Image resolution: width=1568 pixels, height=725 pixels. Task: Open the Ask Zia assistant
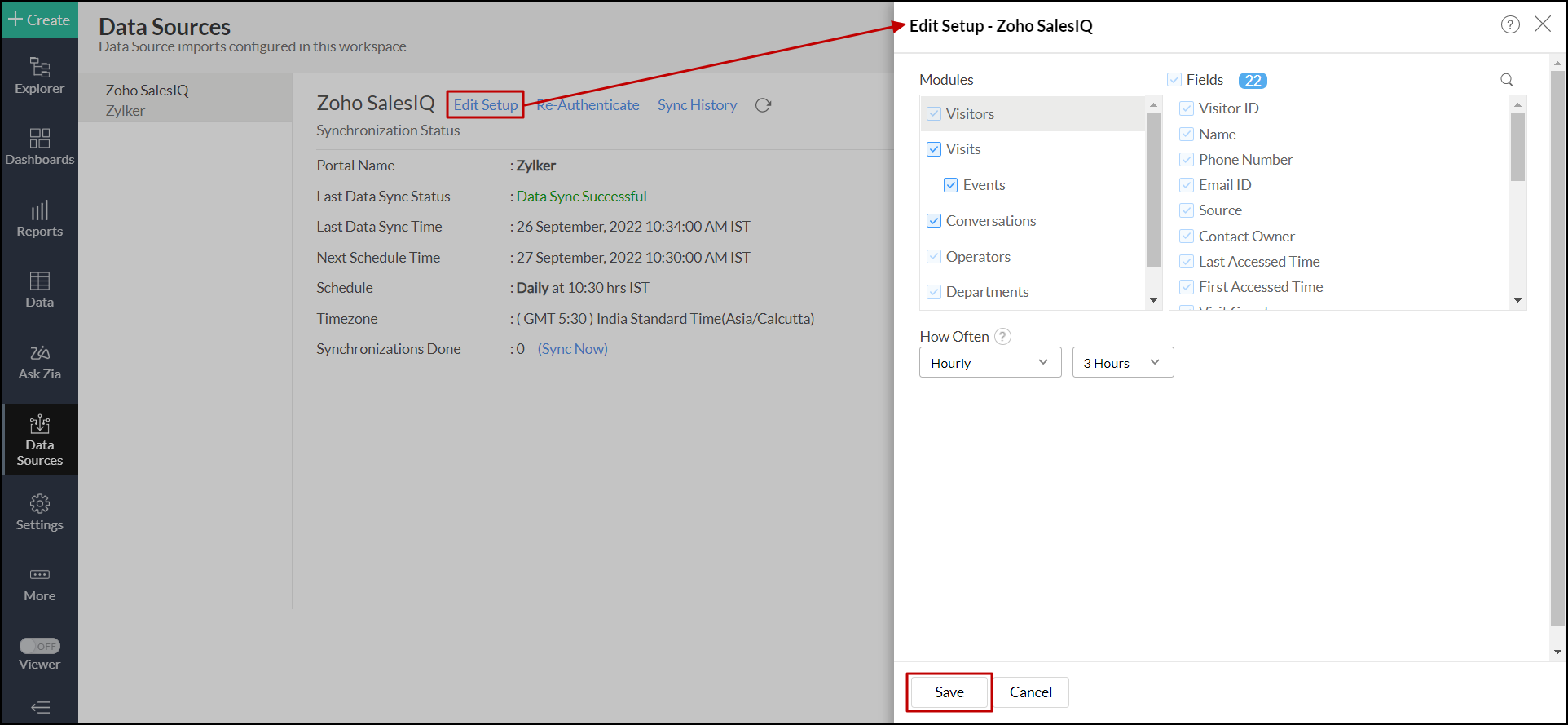pyautogui.click(x=39, y=362)
